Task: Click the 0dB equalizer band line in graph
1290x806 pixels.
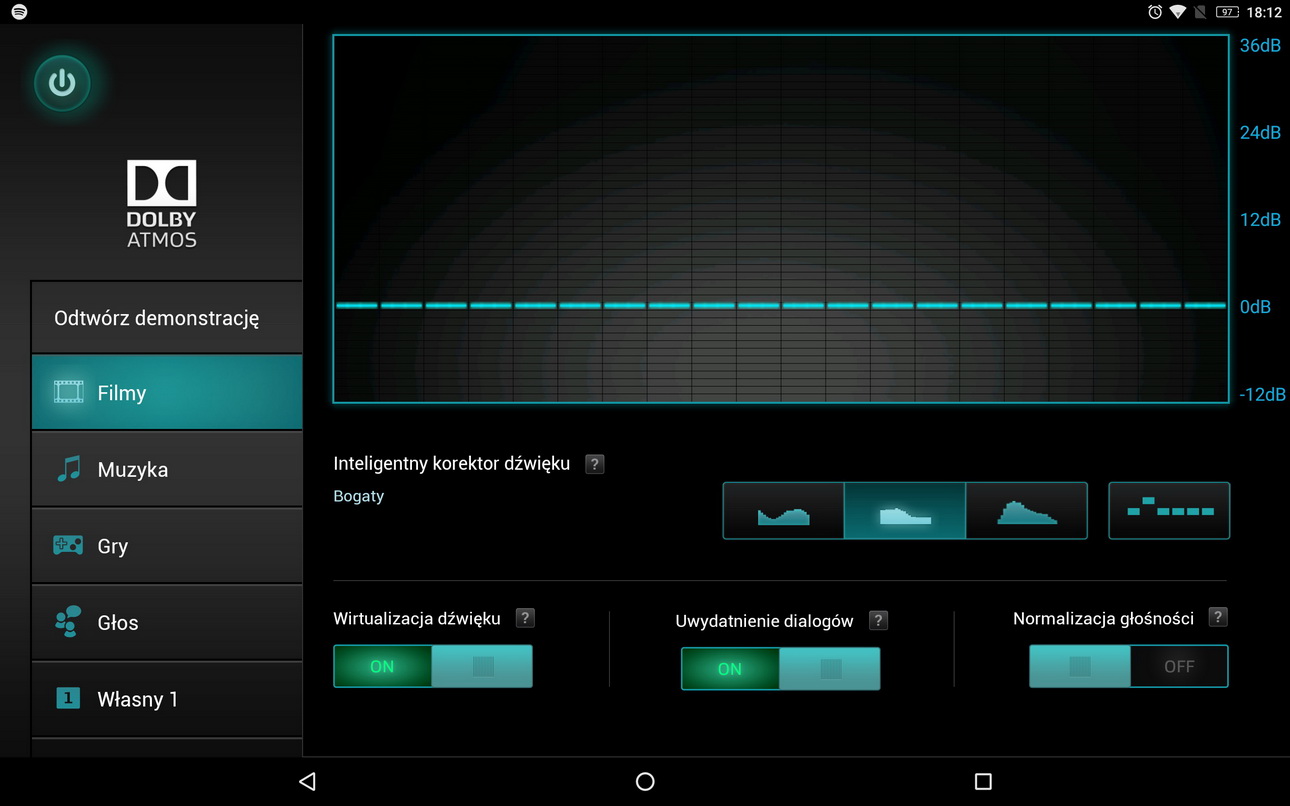Action: point(780,305)
